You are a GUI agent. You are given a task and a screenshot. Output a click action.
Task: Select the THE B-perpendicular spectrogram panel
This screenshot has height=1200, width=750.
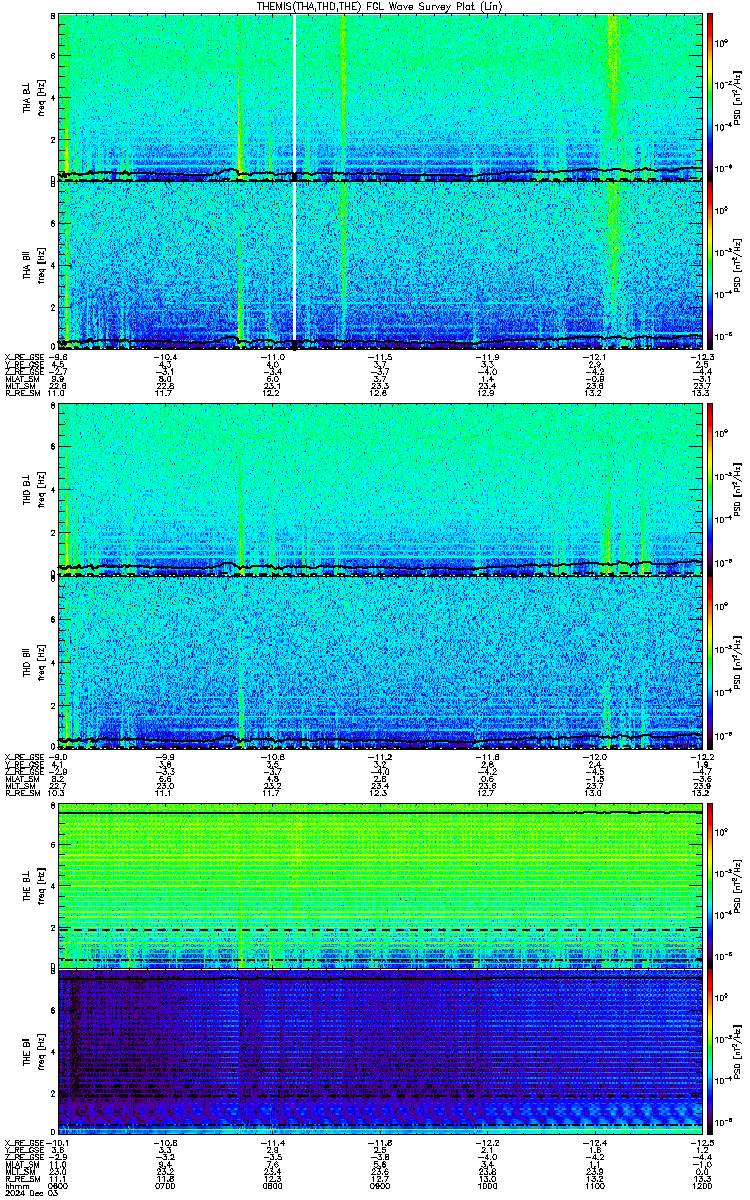coord(380,886)
